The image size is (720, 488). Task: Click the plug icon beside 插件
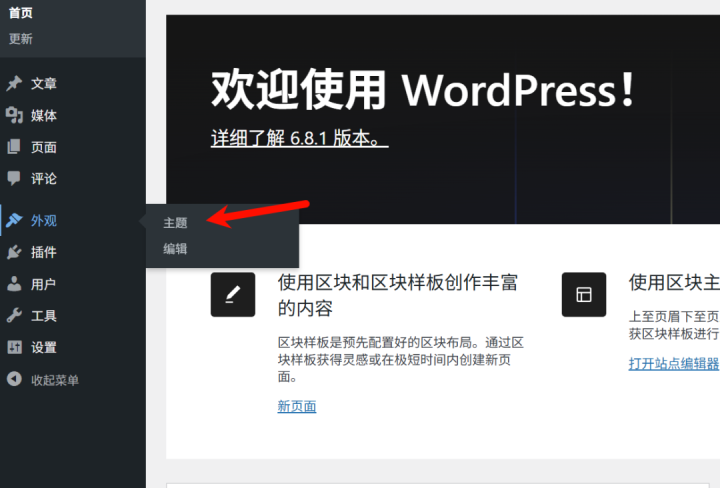14,252
